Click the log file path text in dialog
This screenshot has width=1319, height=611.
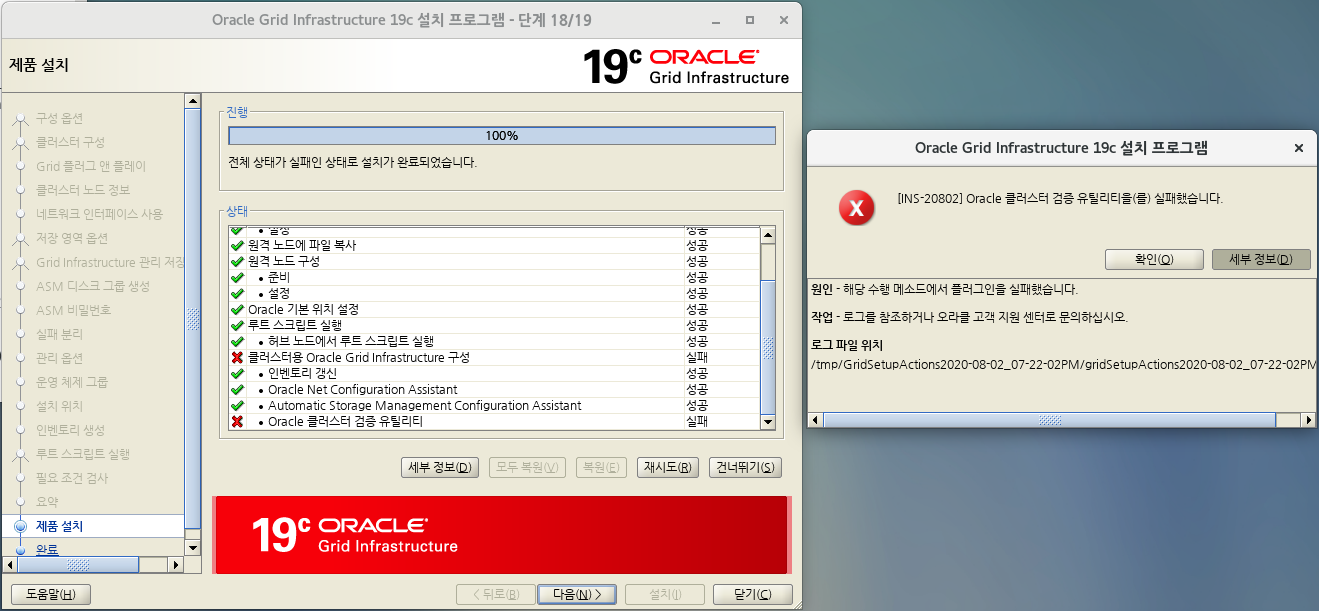pos(1063,365)
